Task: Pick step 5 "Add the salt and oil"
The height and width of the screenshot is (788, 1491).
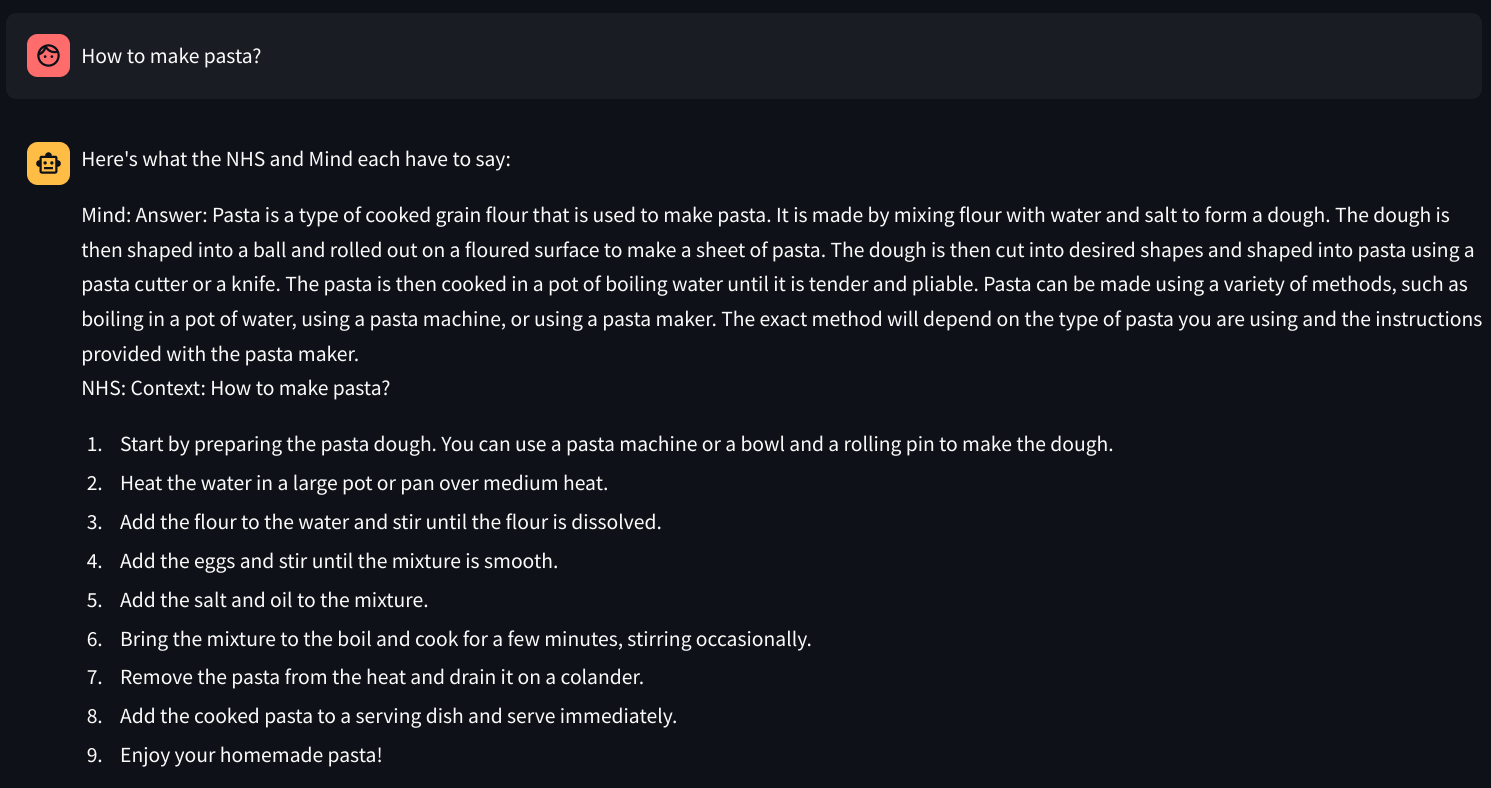Action: coord(273,600)
